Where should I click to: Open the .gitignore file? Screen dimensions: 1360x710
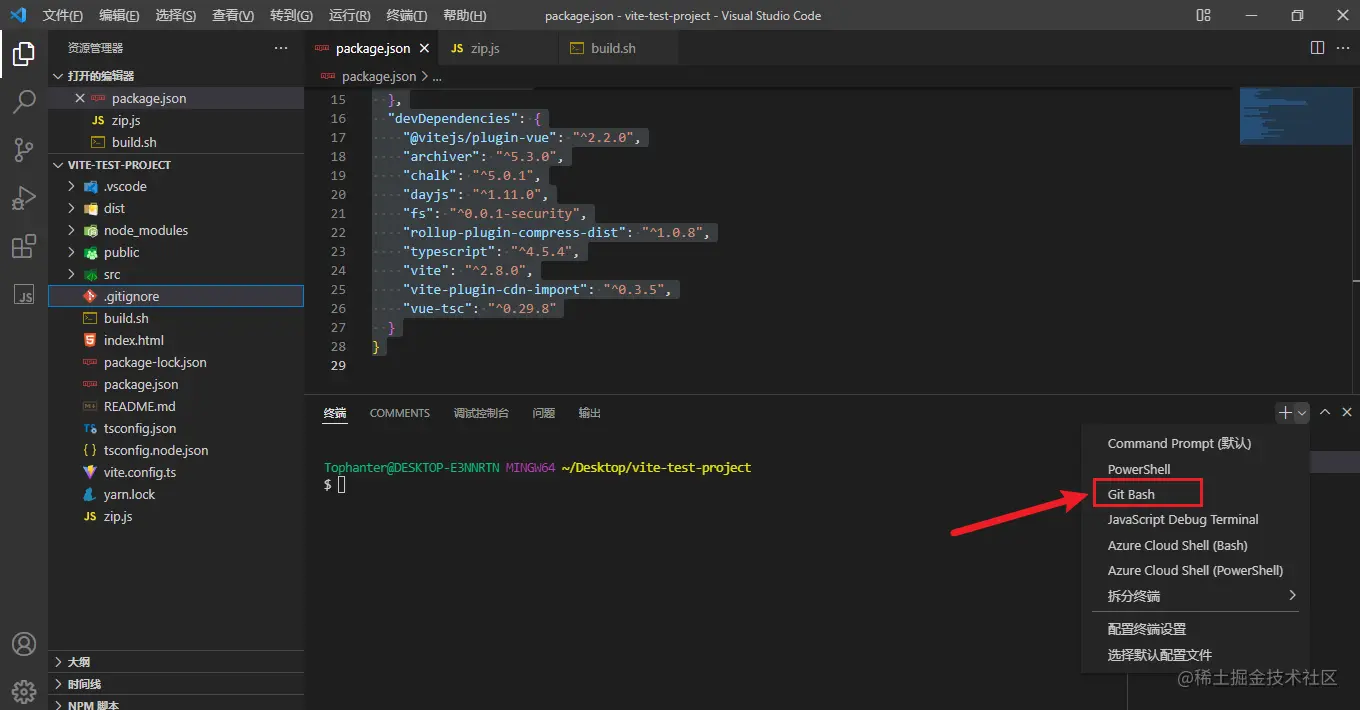[176, 296]
